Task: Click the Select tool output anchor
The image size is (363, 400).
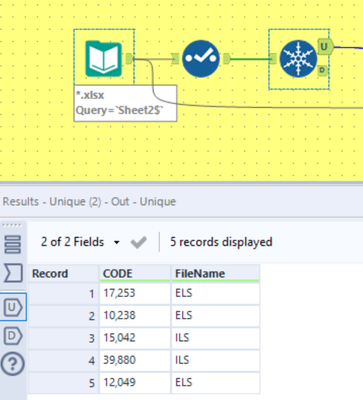Action: (x=226, y=59)
